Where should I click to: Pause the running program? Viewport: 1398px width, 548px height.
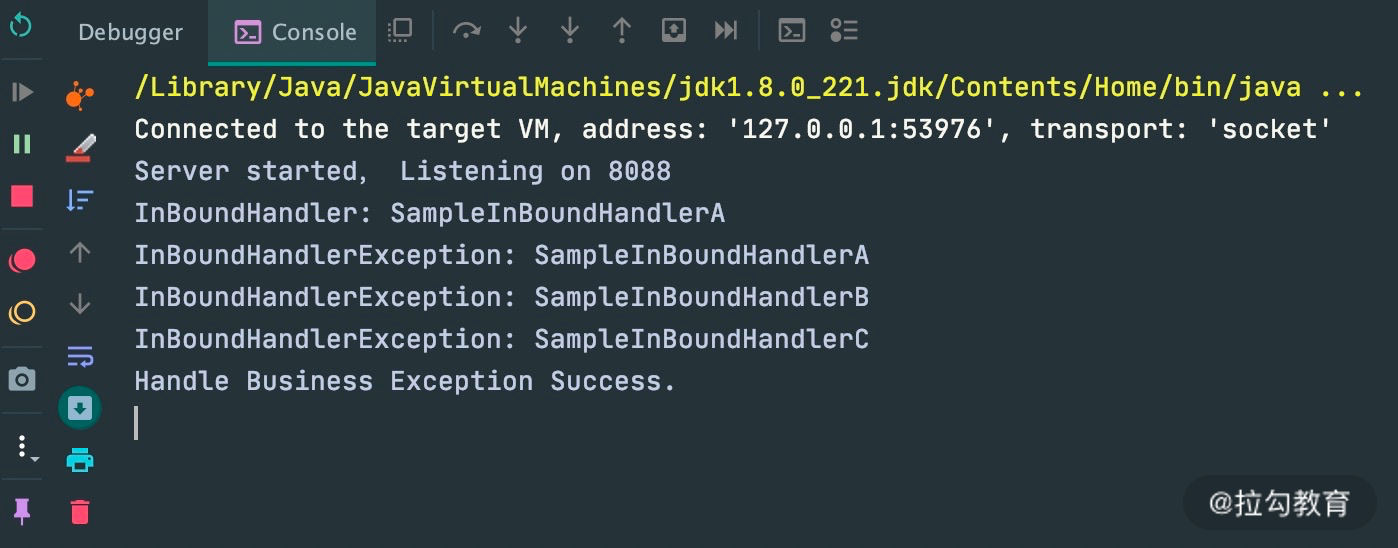[21, 144]
